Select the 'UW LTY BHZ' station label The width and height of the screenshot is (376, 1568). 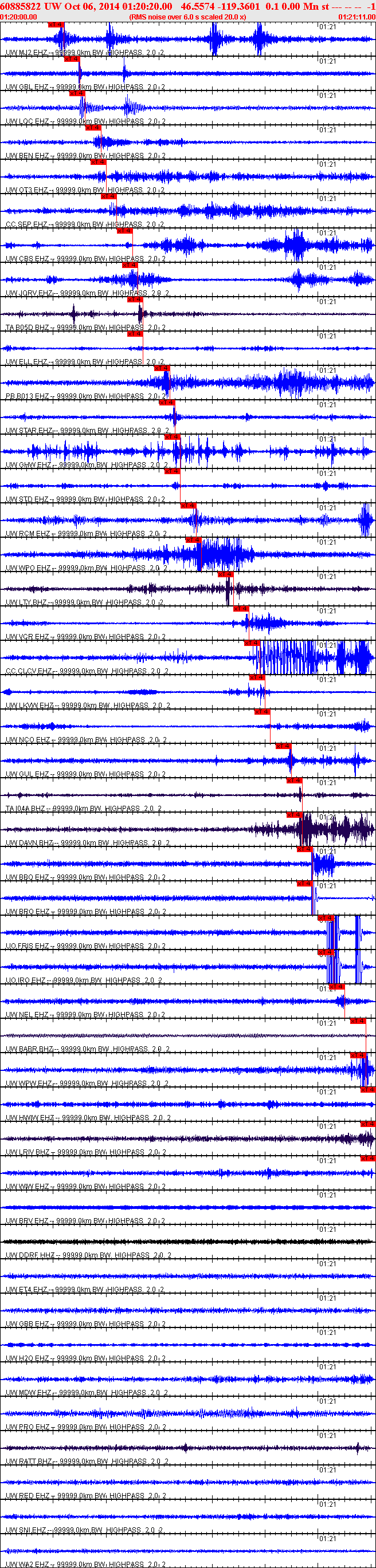point(26,603)
